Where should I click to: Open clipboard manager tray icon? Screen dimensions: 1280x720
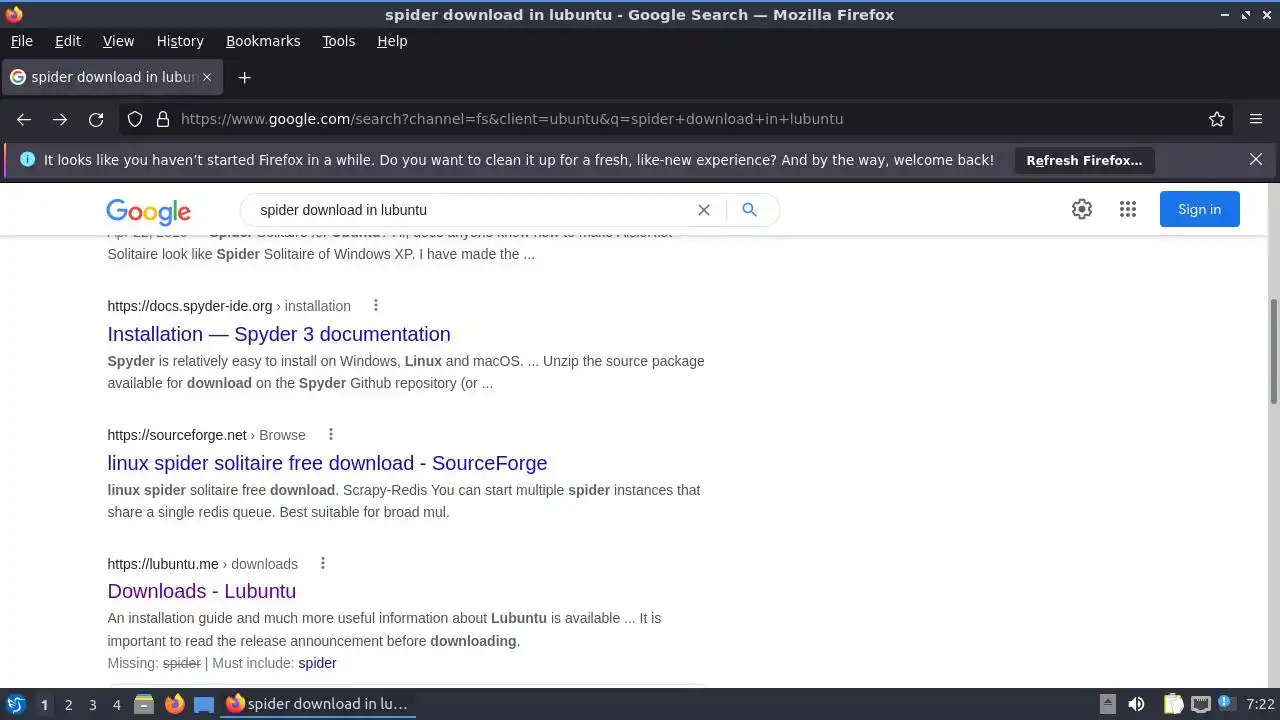coord(1173,704)
